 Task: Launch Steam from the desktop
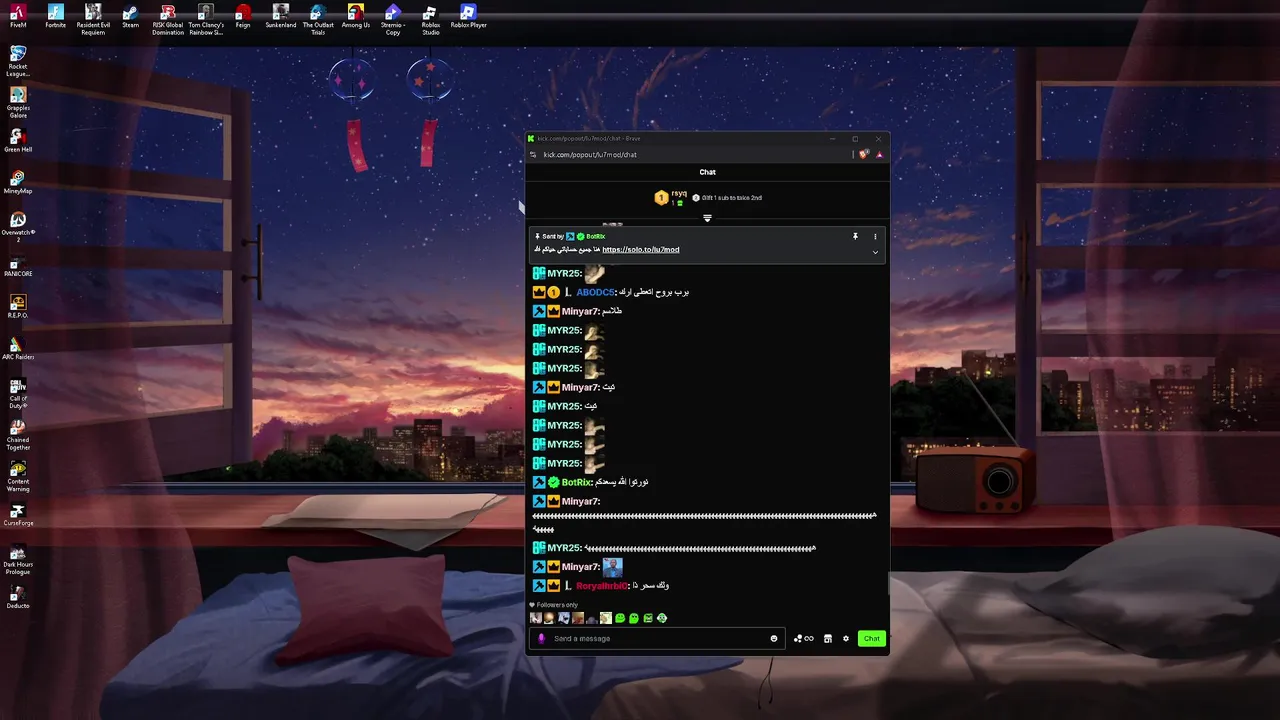[130, 16]
